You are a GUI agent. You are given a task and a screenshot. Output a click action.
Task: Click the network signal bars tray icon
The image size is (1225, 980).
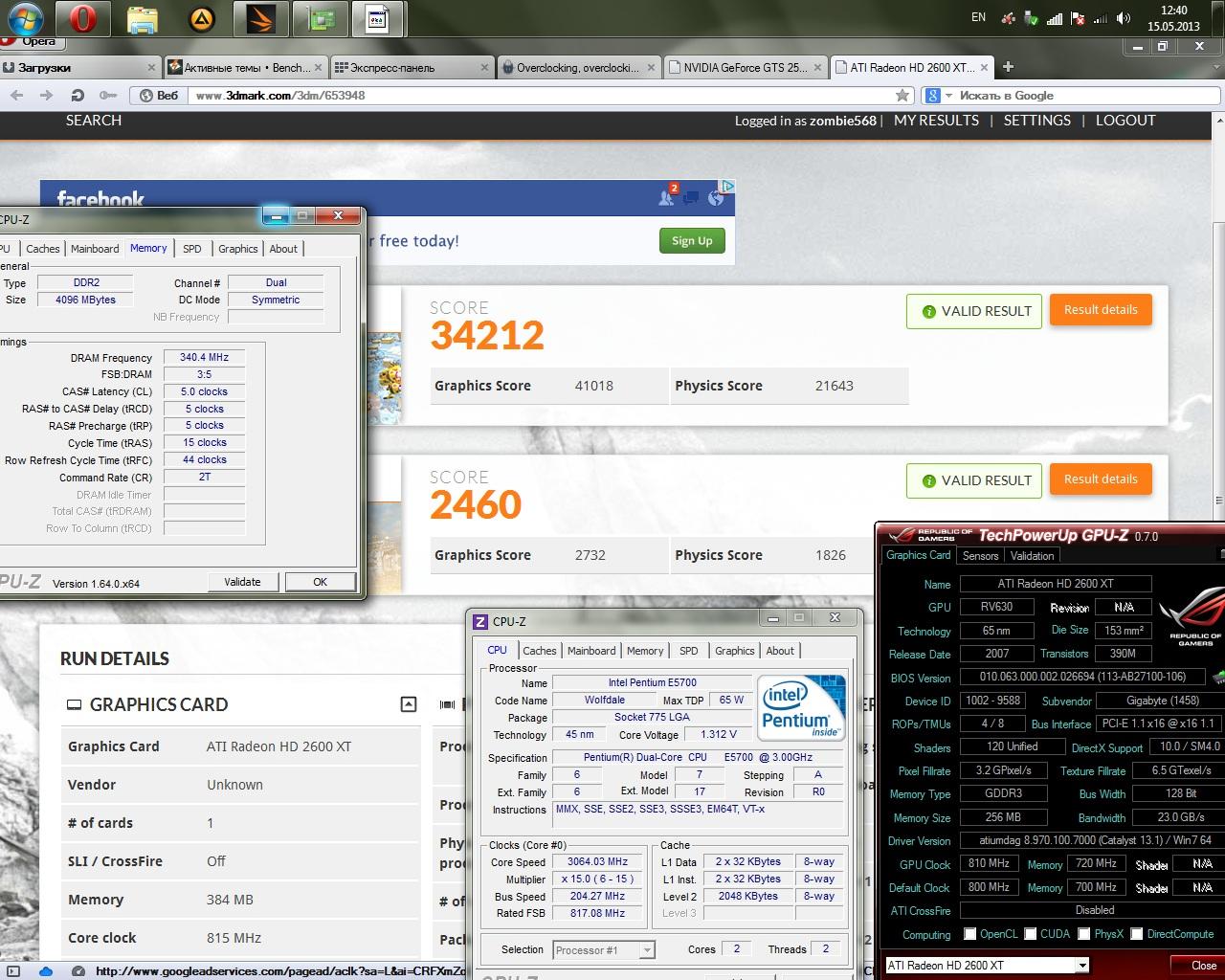1054,18
